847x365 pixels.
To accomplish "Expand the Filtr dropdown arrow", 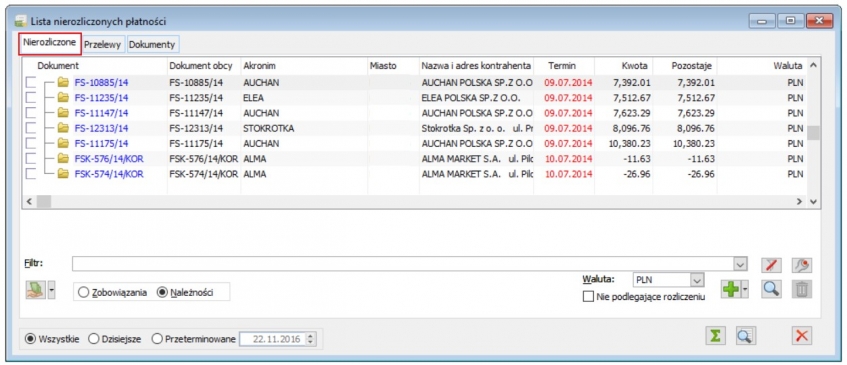I will tap(740, 264).
